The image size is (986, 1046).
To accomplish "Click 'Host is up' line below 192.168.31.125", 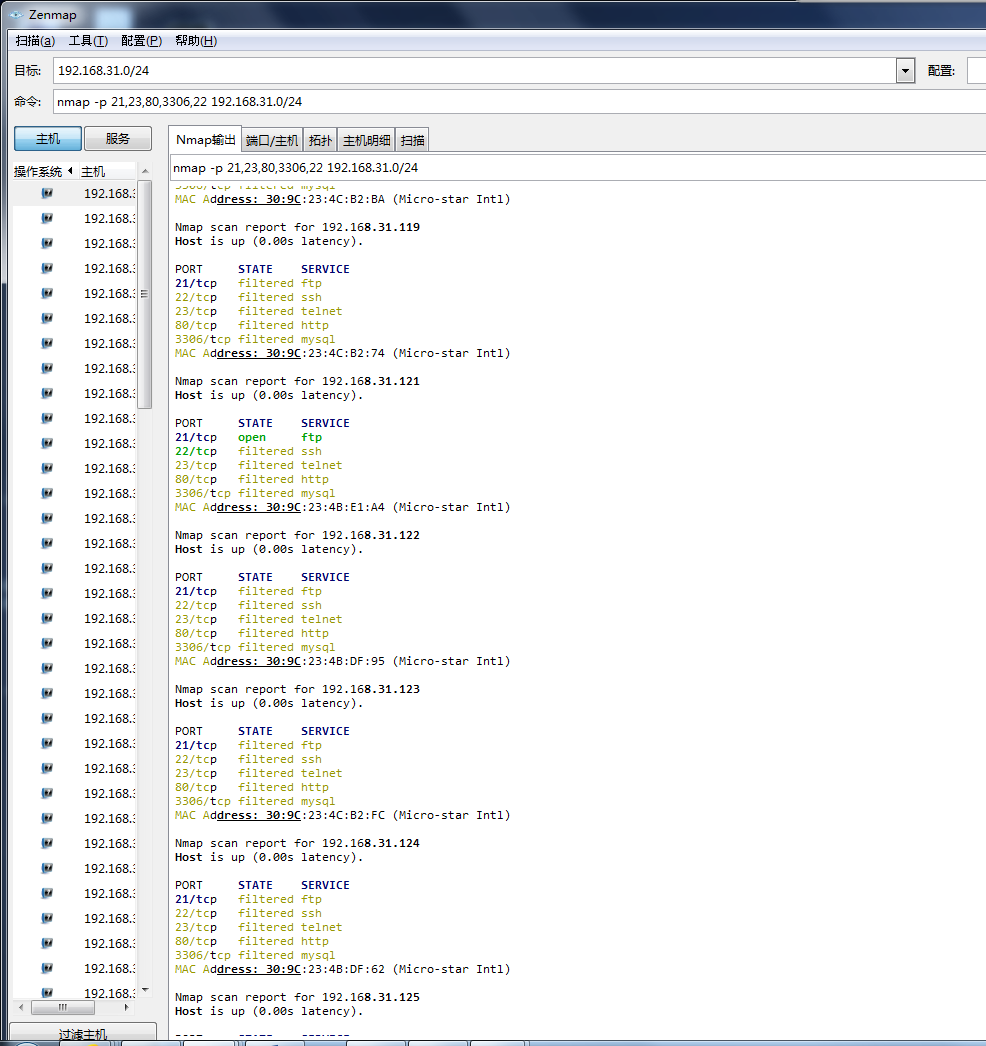I will click(269, 1012).
